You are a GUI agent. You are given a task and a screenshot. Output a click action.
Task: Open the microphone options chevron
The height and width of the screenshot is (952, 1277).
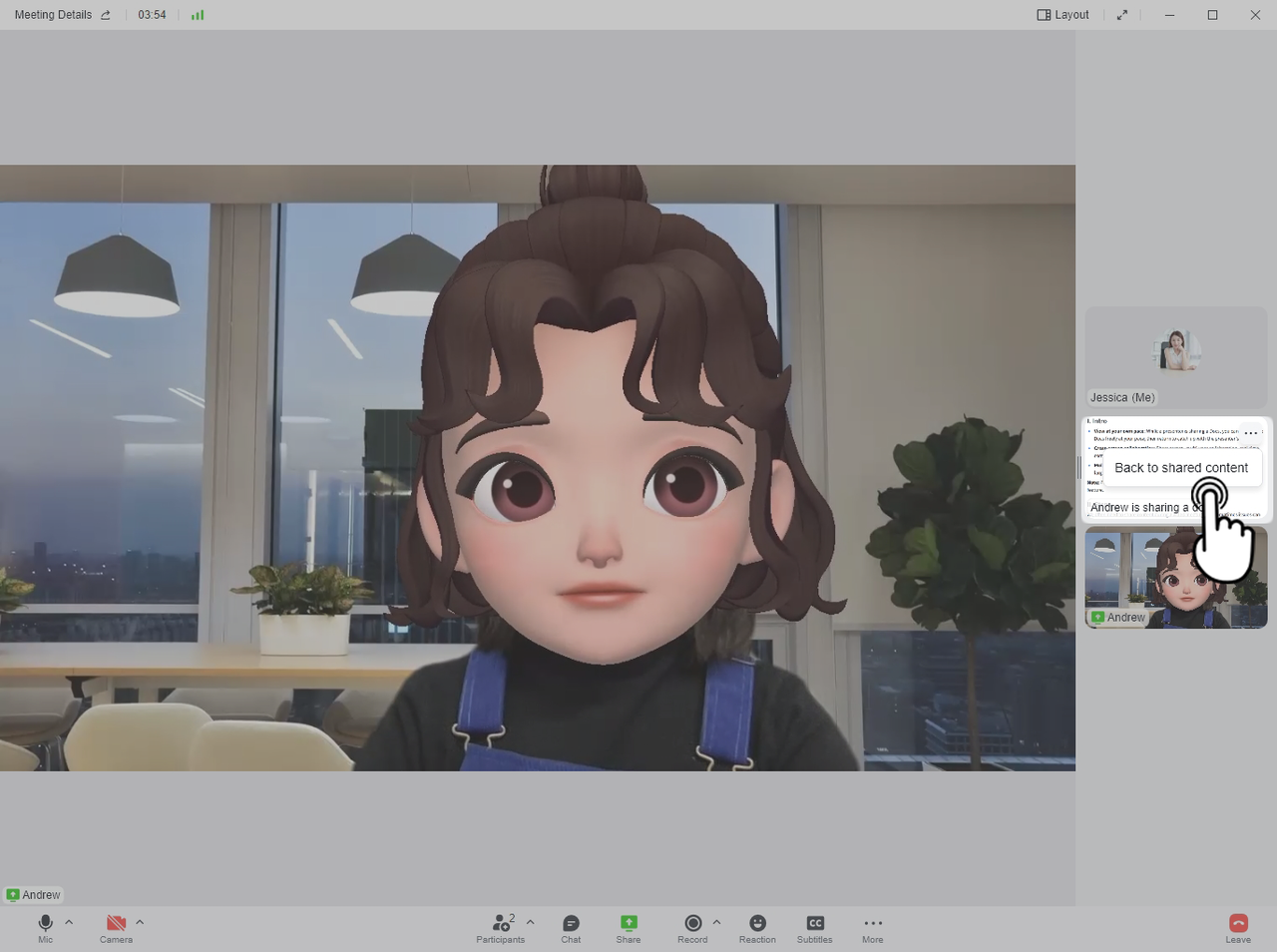point(69,921)
